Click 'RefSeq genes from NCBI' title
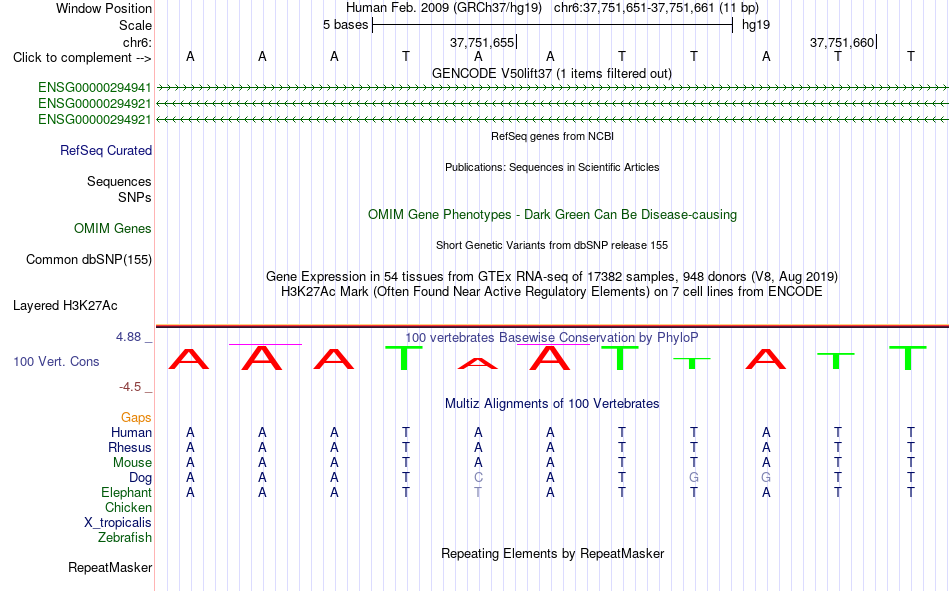The width and height of the screenshot is (950, 591). click(x=552, y=136)
